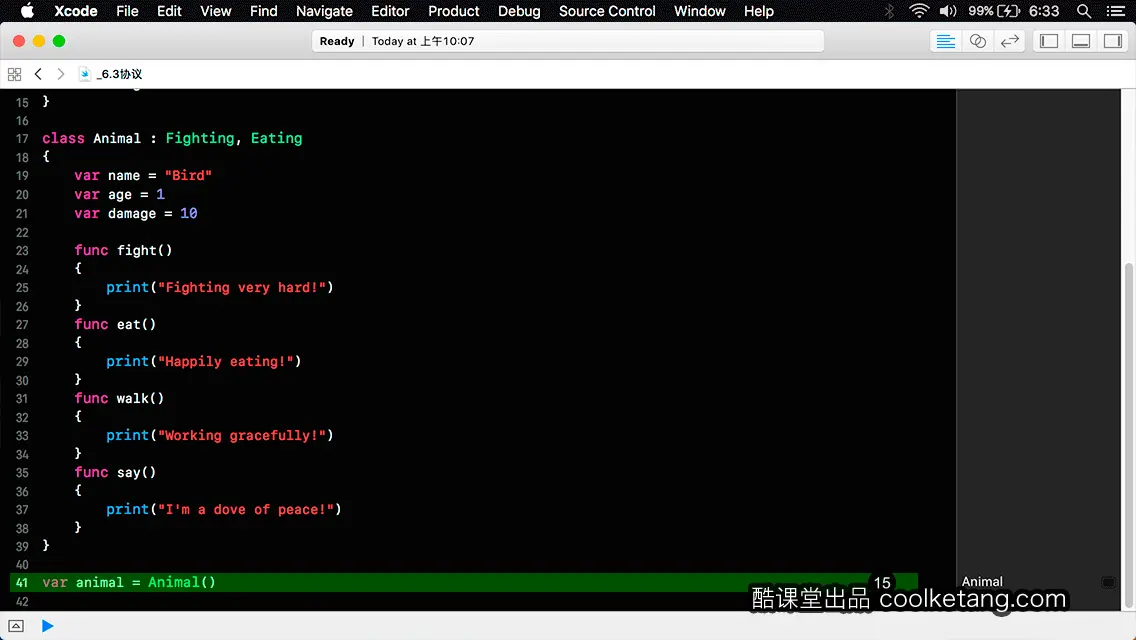
Task: Click line number 17 in the gutter
Action: (22, 138)
